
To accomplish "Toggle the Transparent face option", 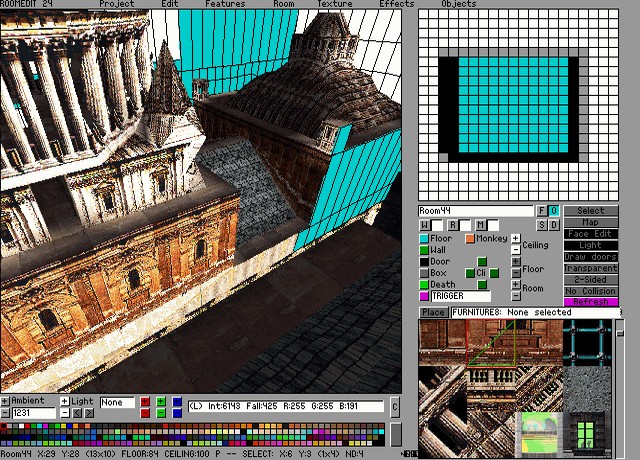I will pyautogui.click(x=591, y=268).
